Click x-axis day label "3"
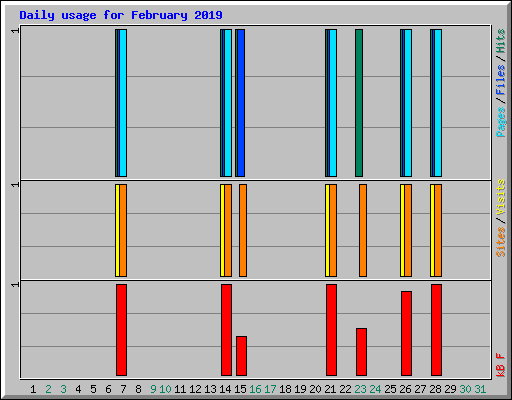The height and width of the screenshot is (400, 512). point(63,389)
